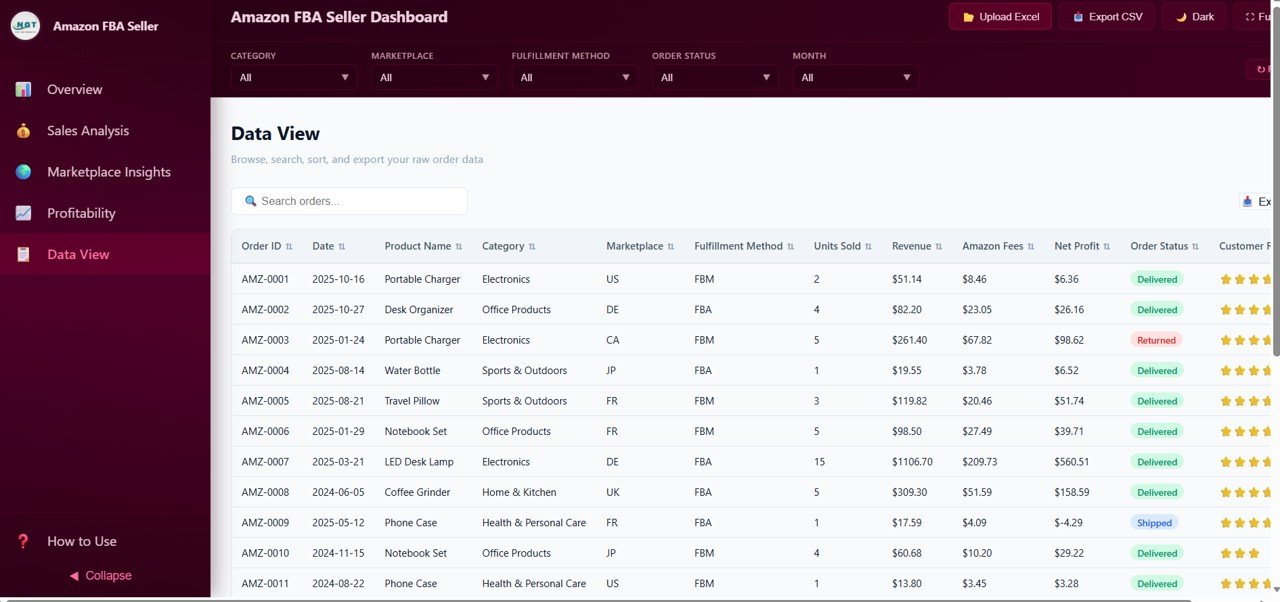This screenshot has width=1280, height=602.
Task: Toggle sorting on the Revenue column
Action: click(x=916, y=246)
